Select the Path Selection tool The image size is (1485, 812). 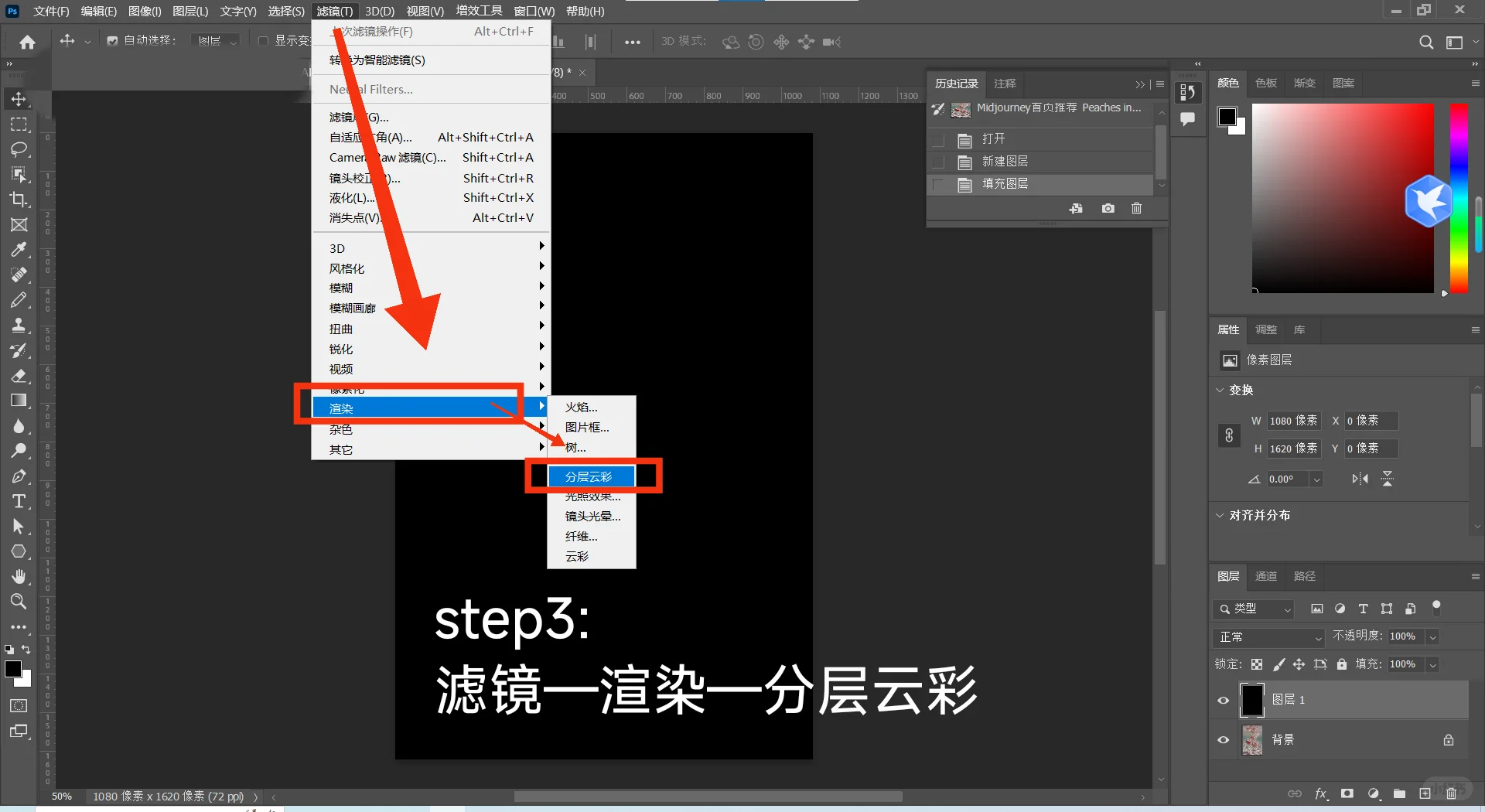(19, 527)
